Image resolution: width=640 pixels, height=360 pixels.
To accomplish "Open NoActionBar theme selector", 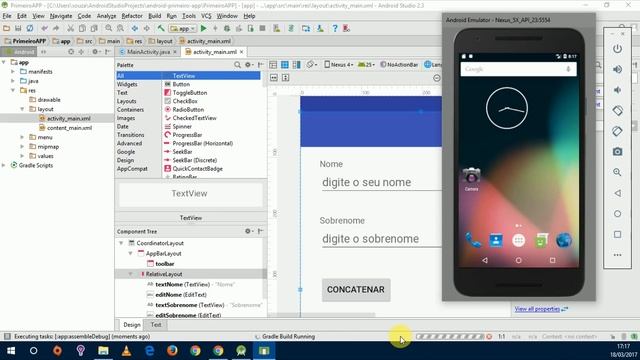I will pos(399,64).
